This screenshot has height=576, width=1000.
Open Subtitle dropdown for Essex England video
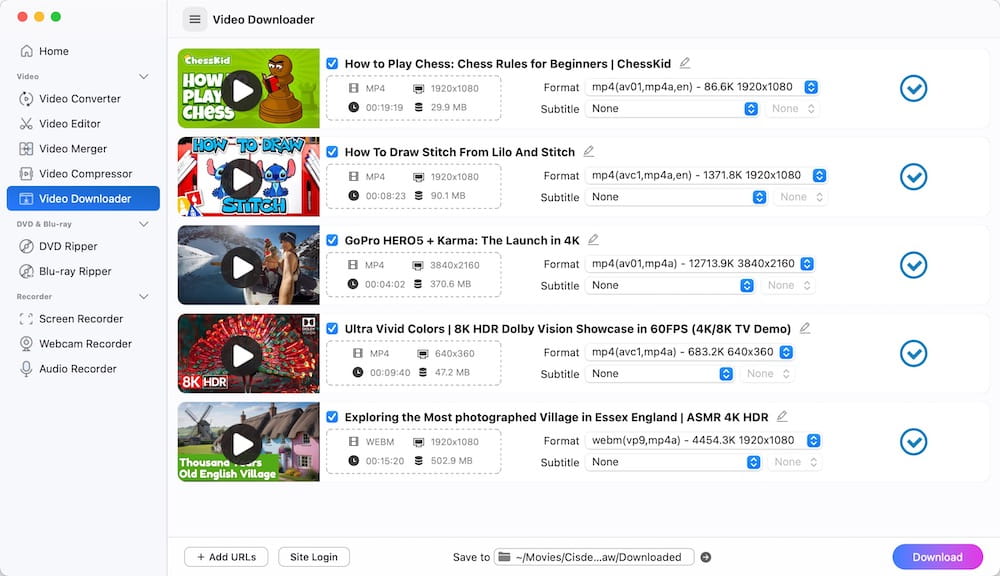(673, 462)
